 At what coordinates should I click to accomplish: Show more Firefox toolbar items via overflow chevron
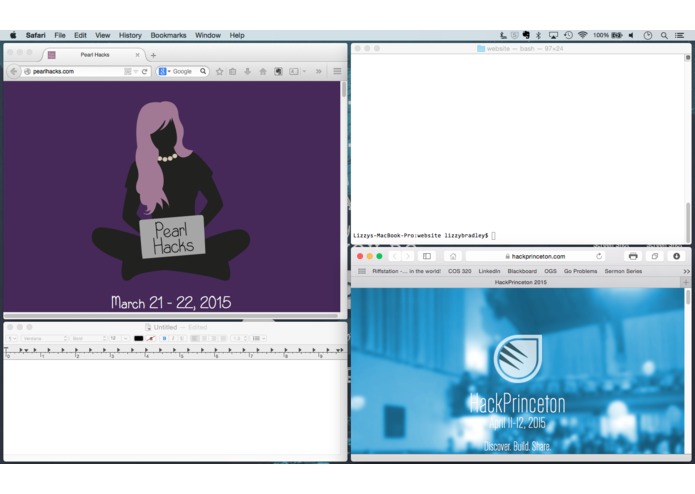point(319,71)
